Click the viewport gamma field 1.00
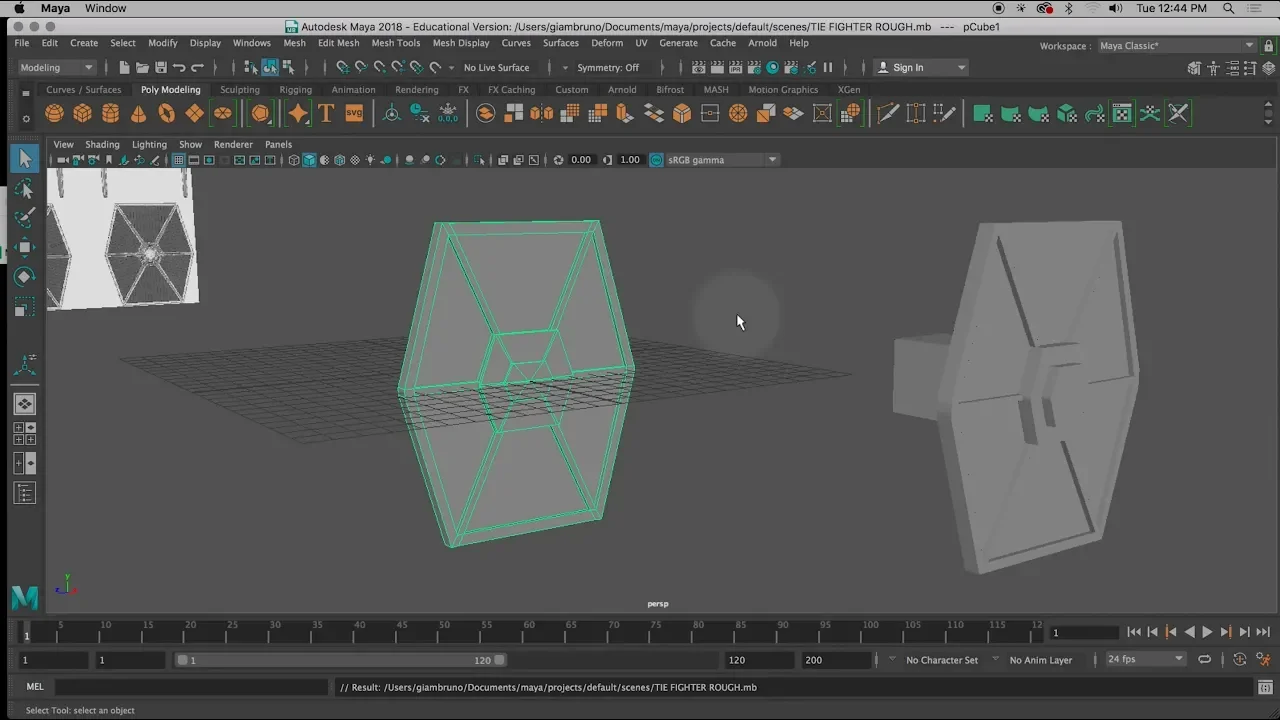 click(629, 160)
